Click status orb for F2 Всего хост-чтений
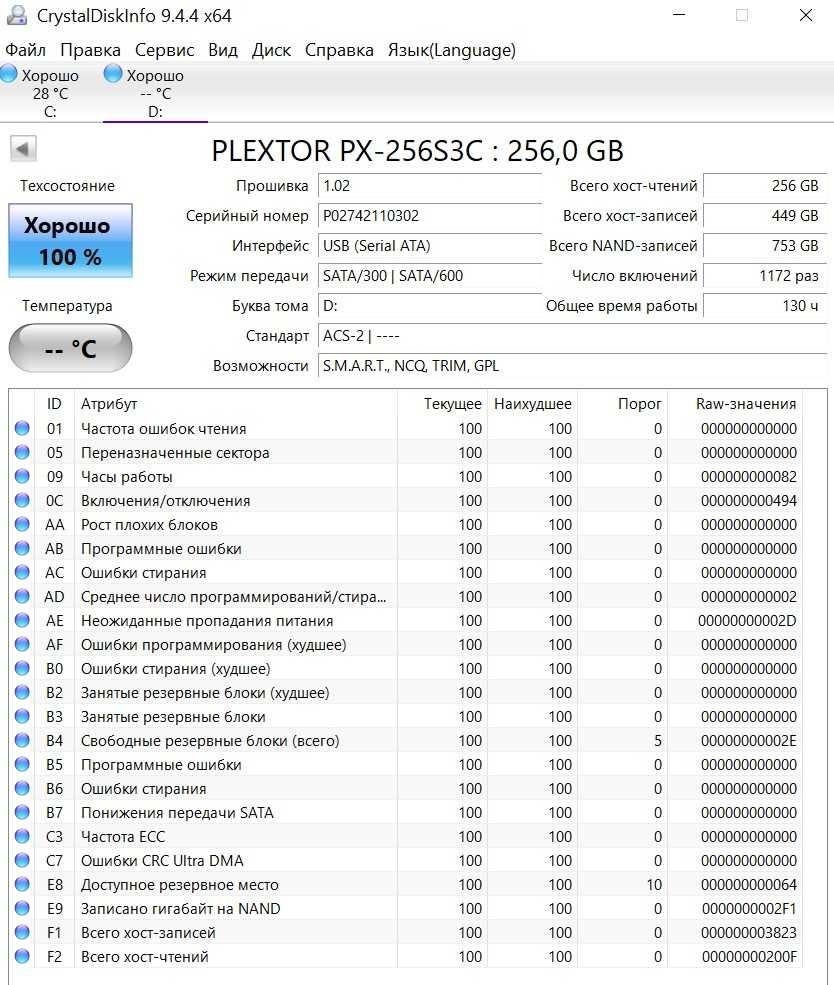This screenshot has width=834, height=985. tap(22, 957)
